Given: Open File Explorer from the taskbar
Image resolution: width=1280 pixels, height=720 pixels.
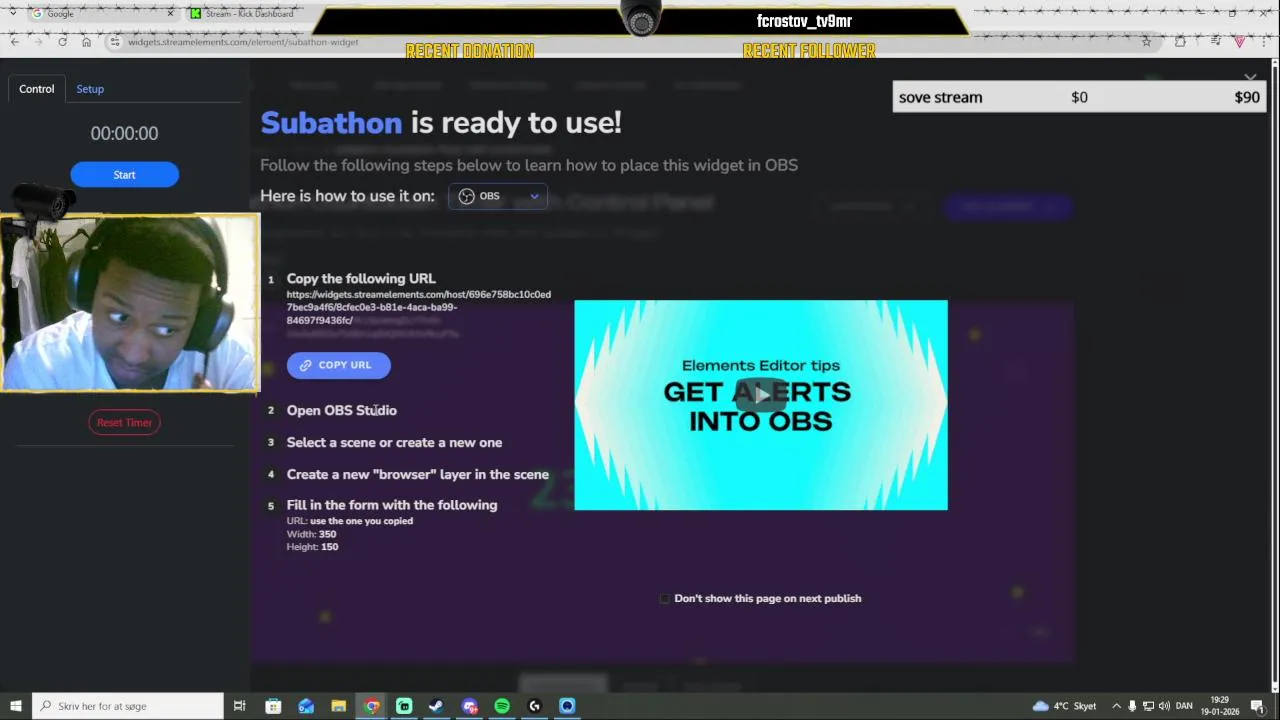Looking at the screenshot, I should [339, 706].
